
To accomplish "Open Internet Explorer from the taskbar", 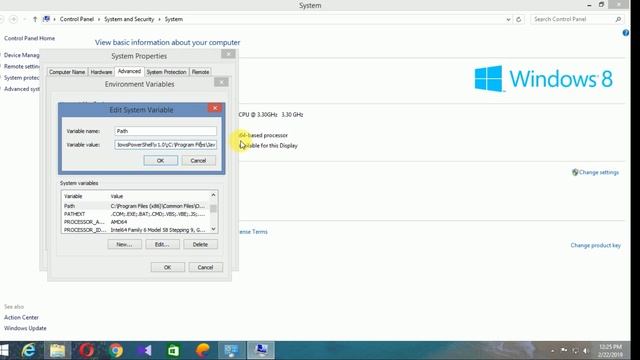I will click(29, 350).
